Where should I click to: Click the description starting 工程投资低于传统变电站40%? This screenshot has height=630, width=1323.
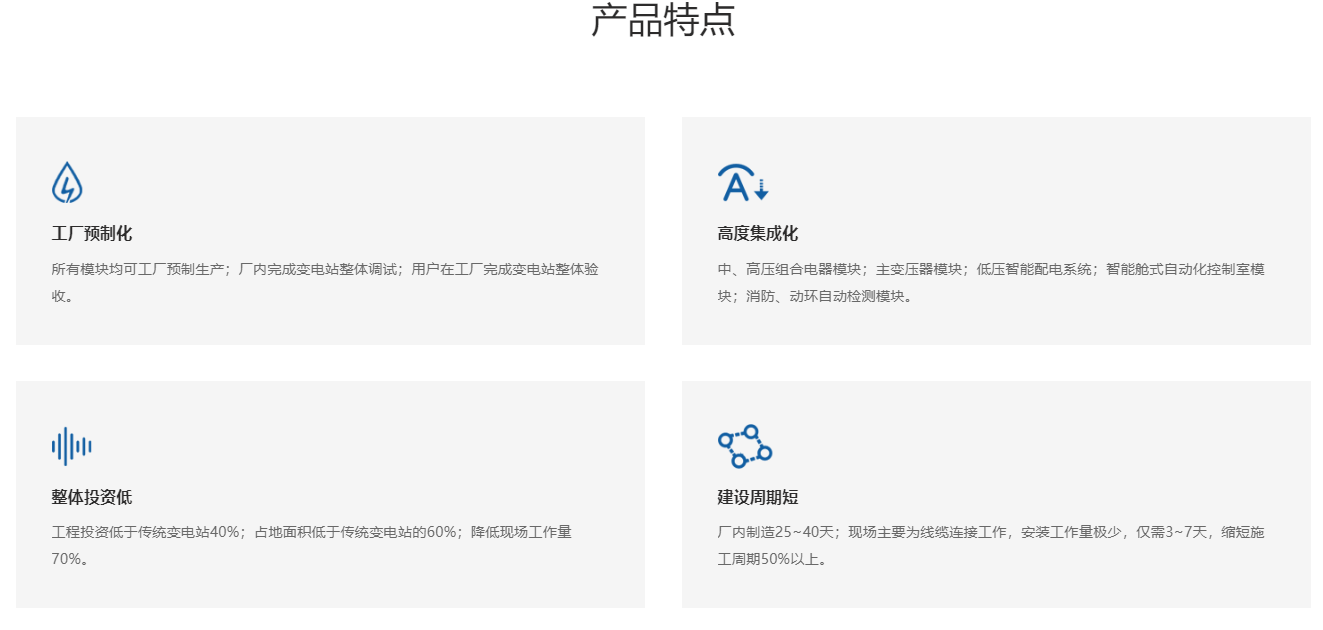pyautogui.click(x=312, y=546)
